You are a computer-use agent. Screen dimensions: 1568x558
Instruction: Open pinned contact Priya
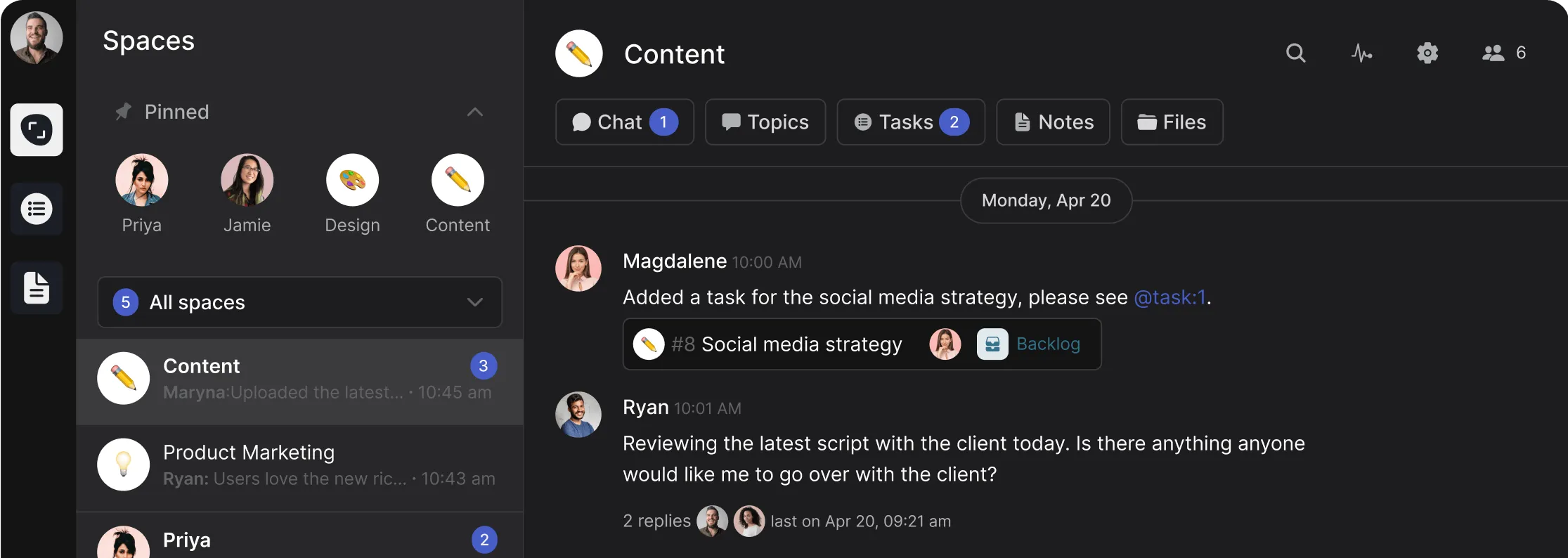[142, 194]
